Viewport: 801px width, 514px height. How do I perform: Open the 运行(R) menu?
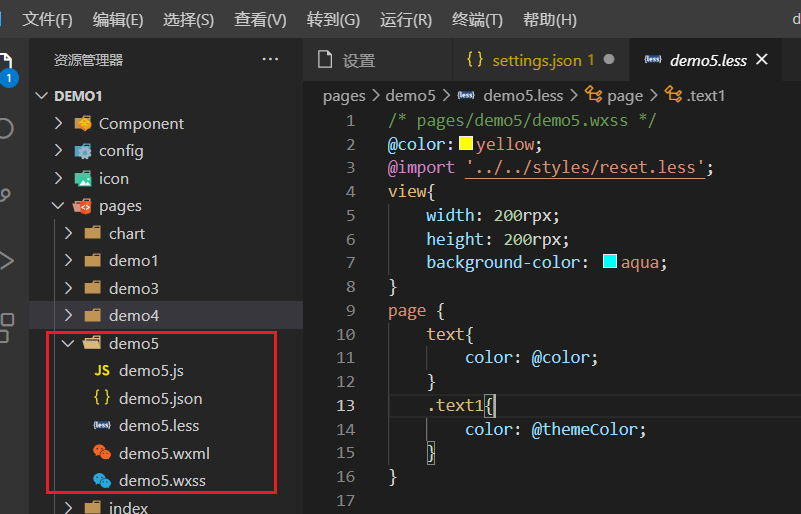[406, 19]
